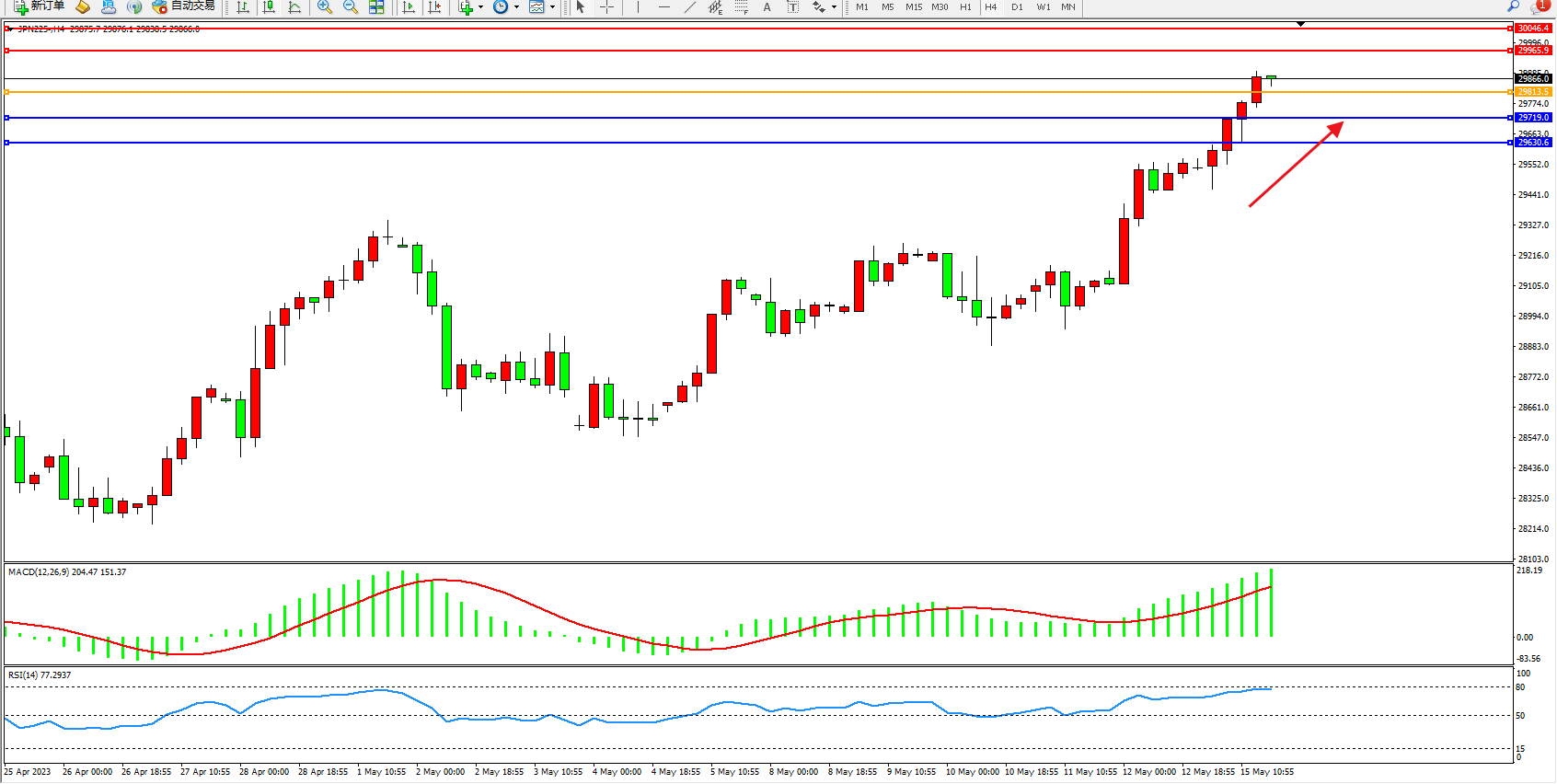Toggle AutoTrading (自动交易) on or off
The width and height of the screenshot is (1557, 784).
[x=184, y=6]
